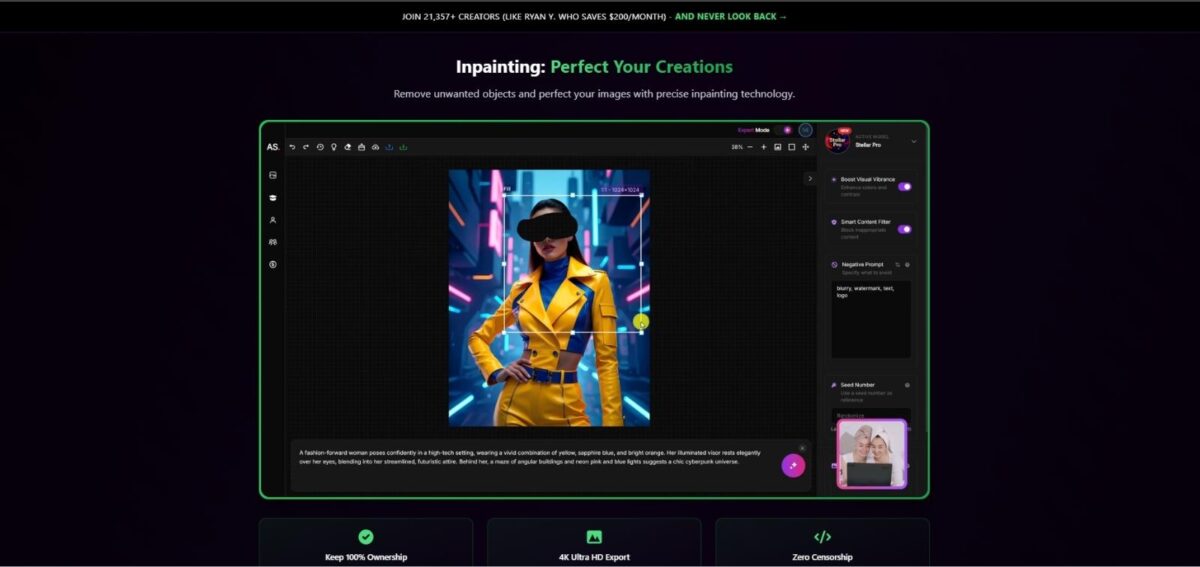This screenshot has height=567, width=1200.
Task: Click the cyberpunk woman canvas image
Action: coord(549,298)
